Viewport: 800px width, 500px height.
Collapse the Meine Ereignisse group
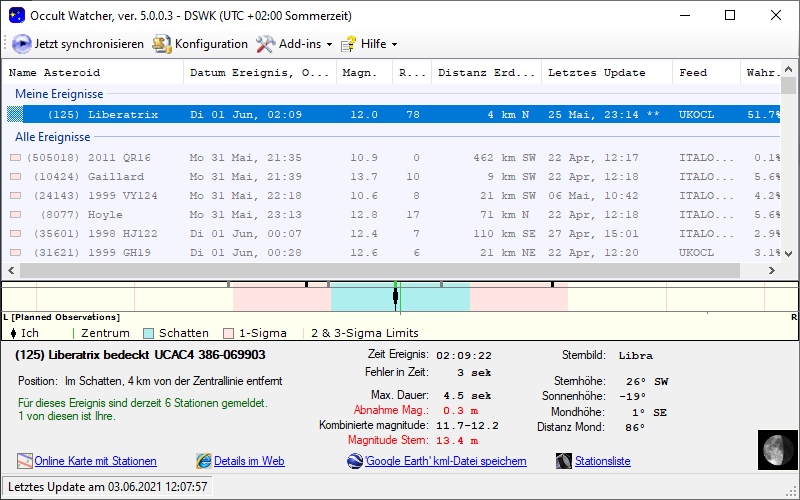click(58, 93)
